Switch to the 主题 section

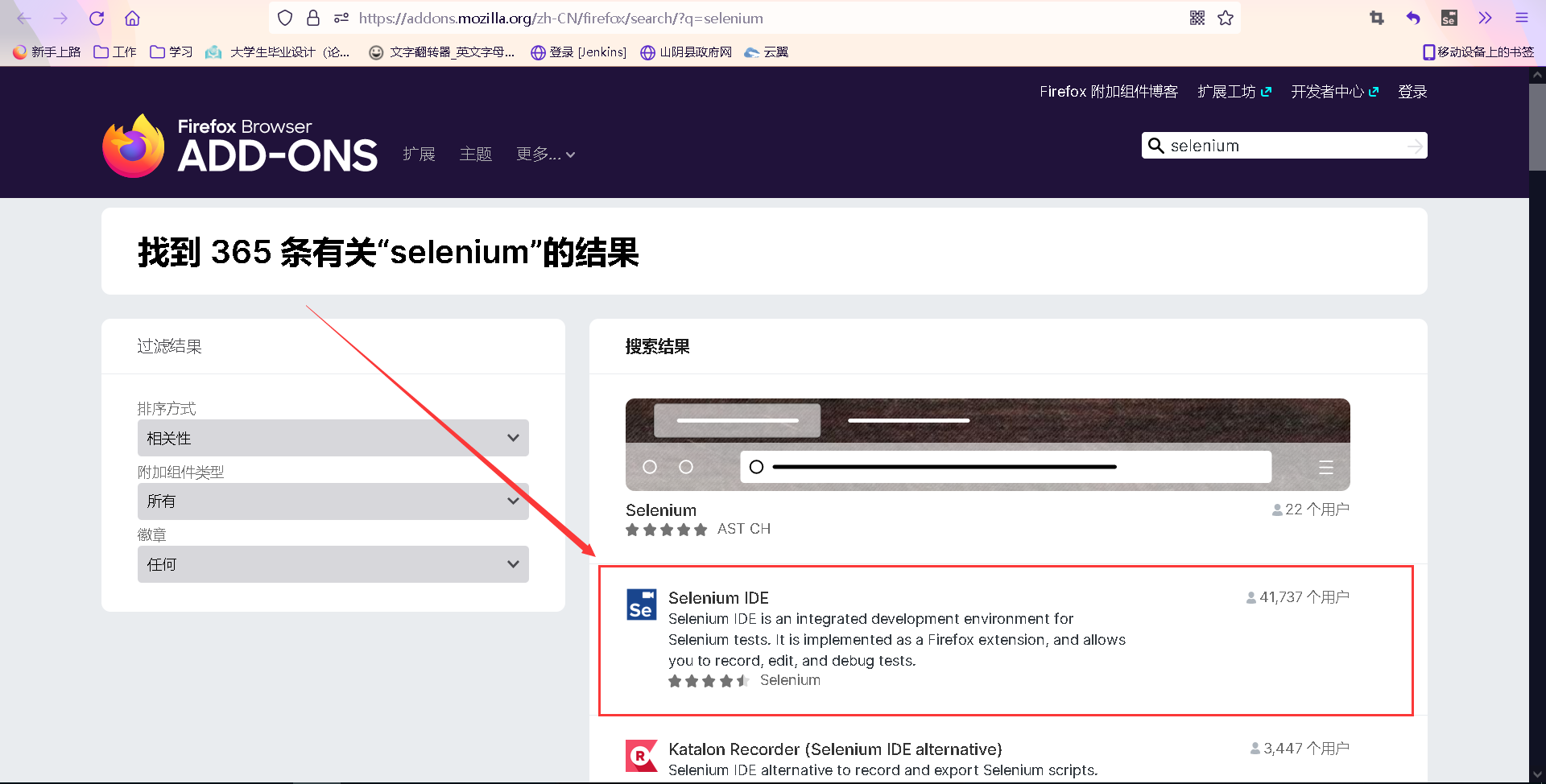(475, 154)
